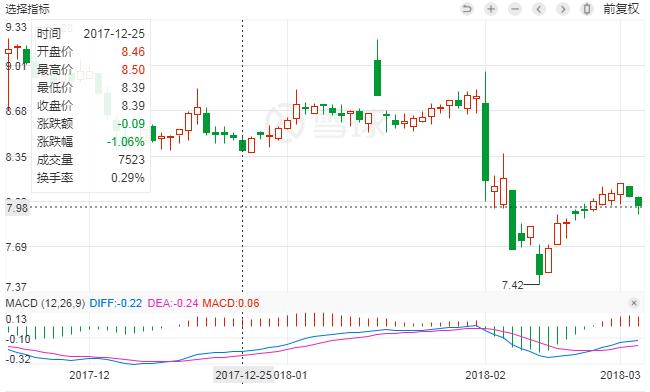Click the 7.42 low price marker
The image size is (650, 392).
pos(513,285)
